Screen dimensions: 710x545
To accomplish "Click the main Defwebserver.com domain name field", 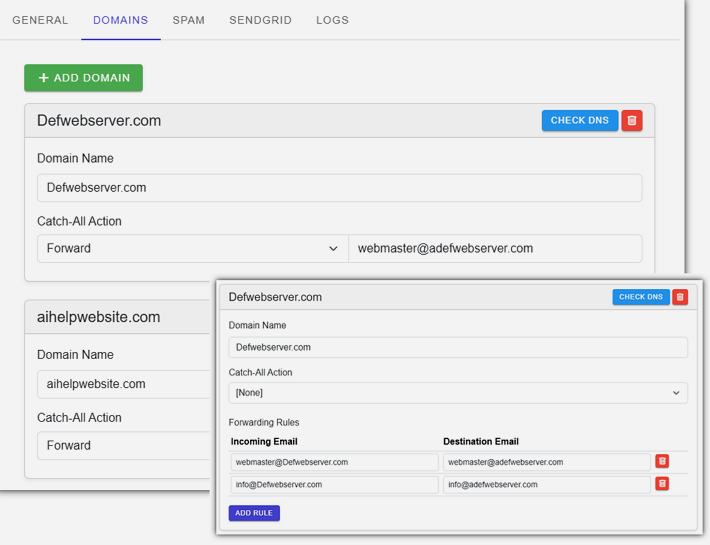I will [x=339, y=188].
